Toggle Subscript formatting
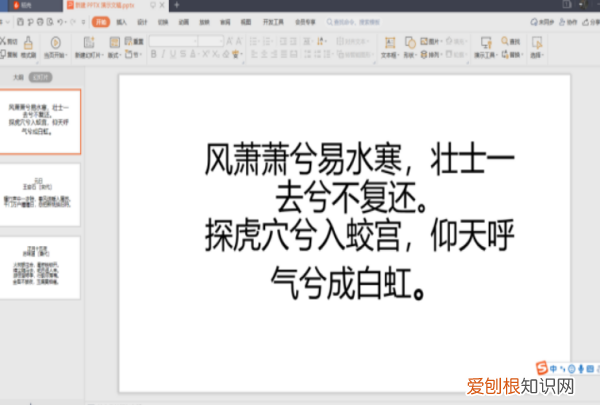This screenshot has height=405, width=600. [x=216, y=54]
